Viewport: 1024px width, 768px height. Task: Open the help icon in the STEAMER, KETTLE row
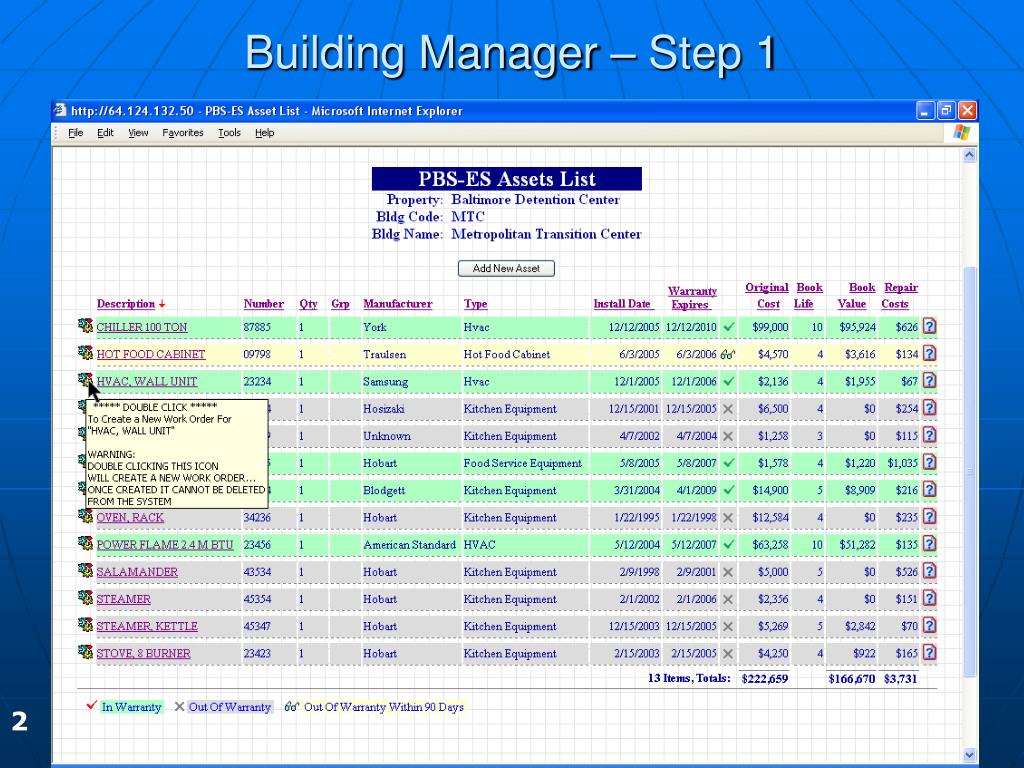tap(929, 626)
